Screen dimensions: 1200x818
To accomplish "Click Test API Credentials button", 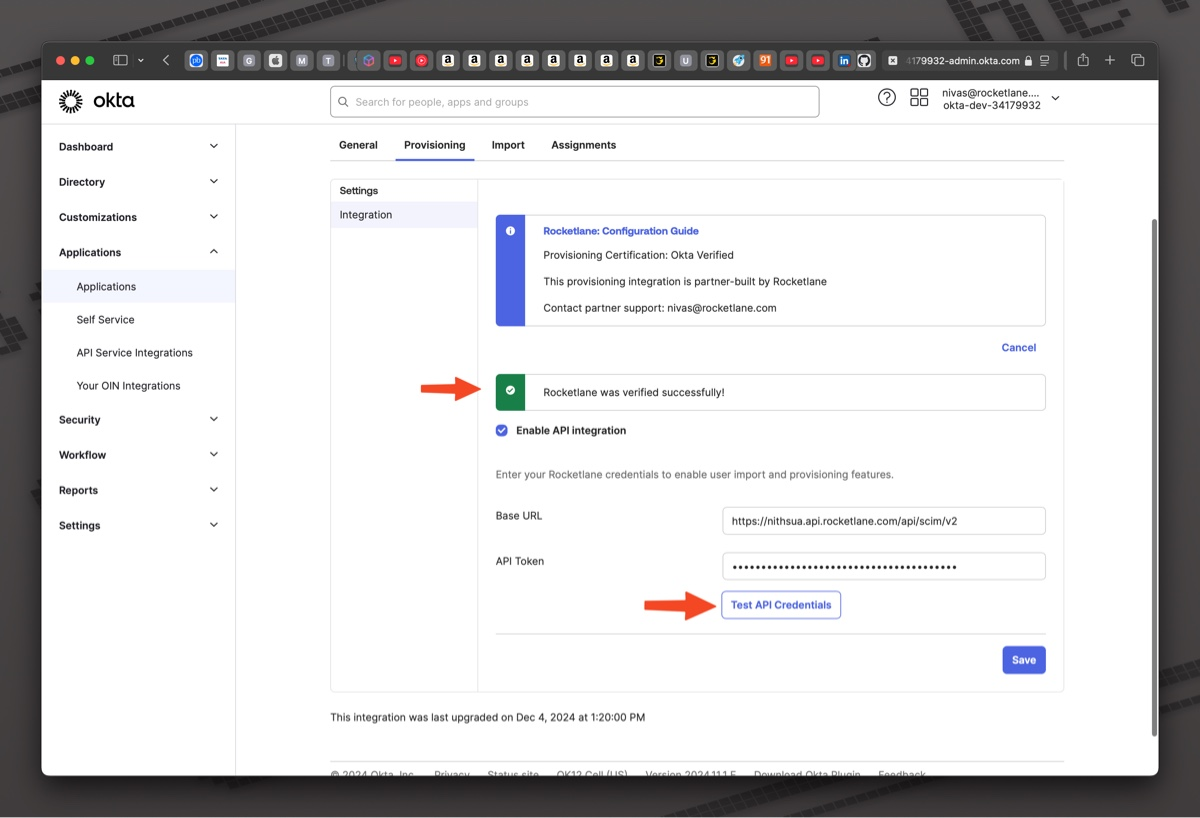I will pyautogui.click(x=781, y=605).
